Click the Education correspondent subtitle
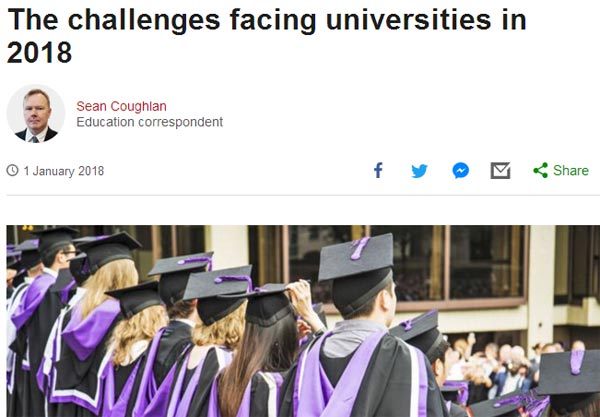The height and width of the screenshot is (417, 600). 149,122
